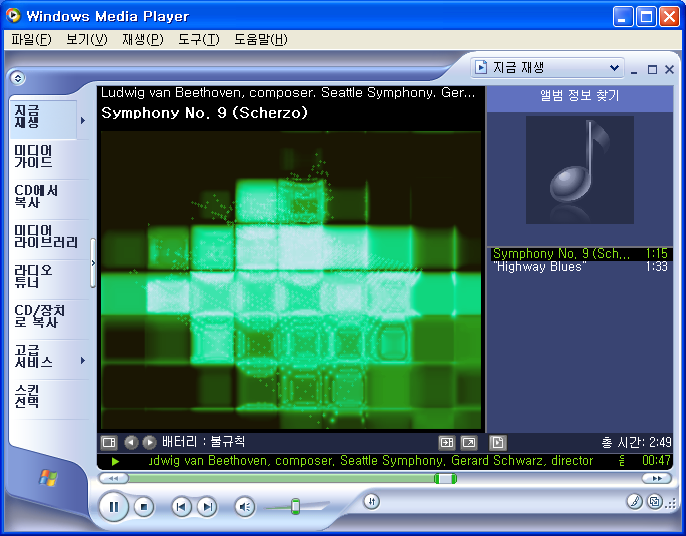
Task: Click the Windows Media Player title icon
Action: pos(14,16)
